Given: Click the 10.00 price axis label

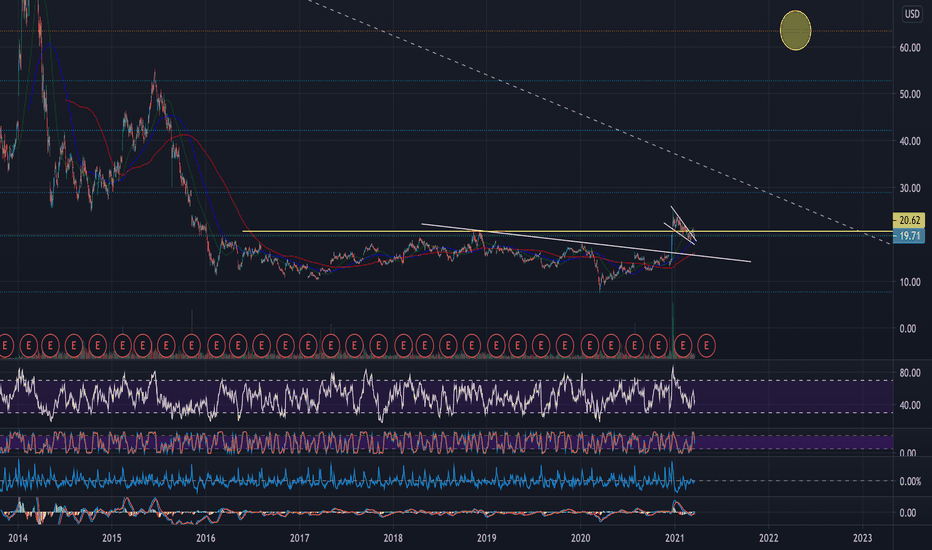Looking at the screenshot, I should [909, 282].
